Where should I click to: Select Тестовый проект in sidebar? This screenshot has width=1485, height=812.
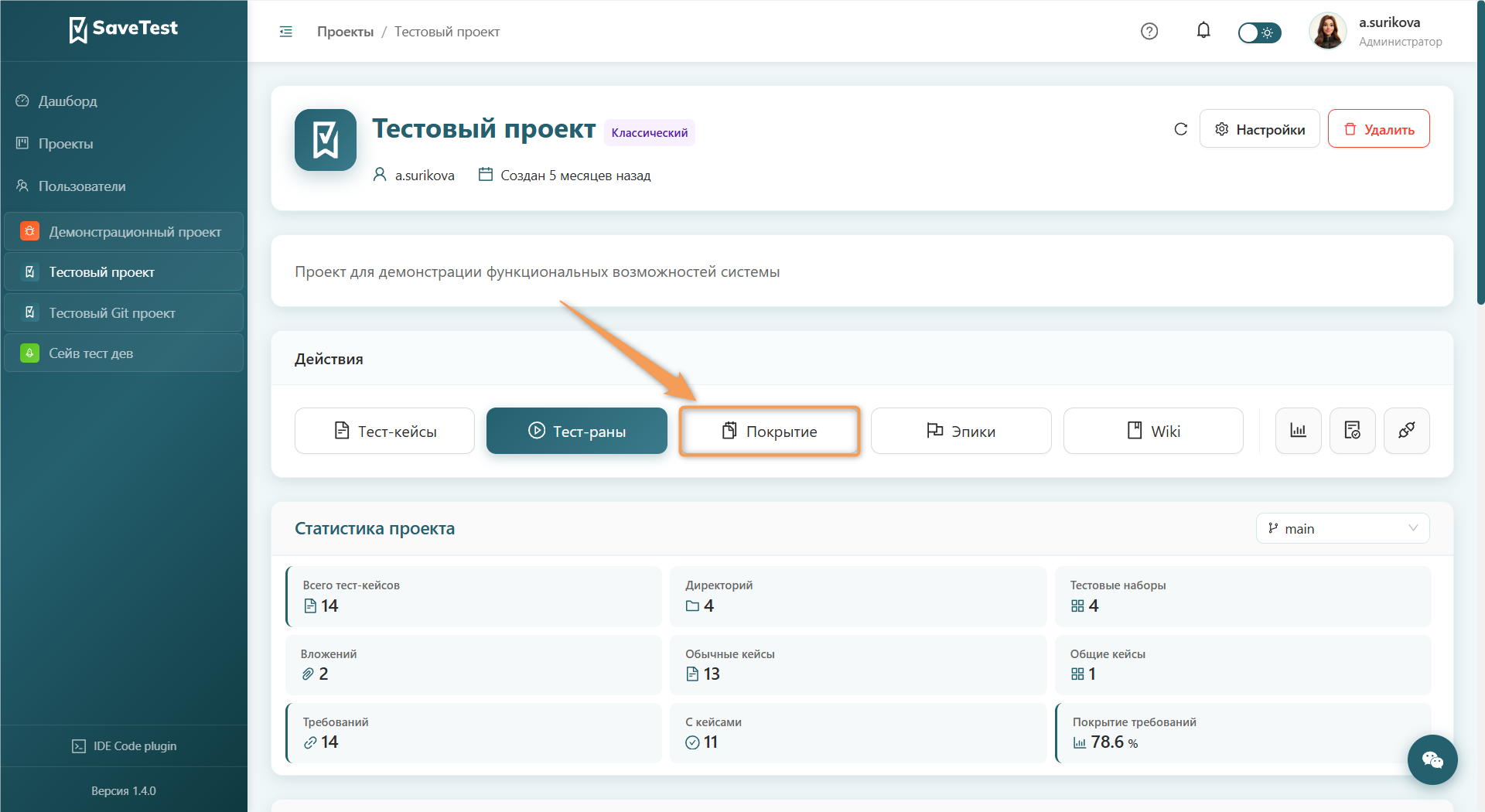pyautogui.click(x=124, y=272)
